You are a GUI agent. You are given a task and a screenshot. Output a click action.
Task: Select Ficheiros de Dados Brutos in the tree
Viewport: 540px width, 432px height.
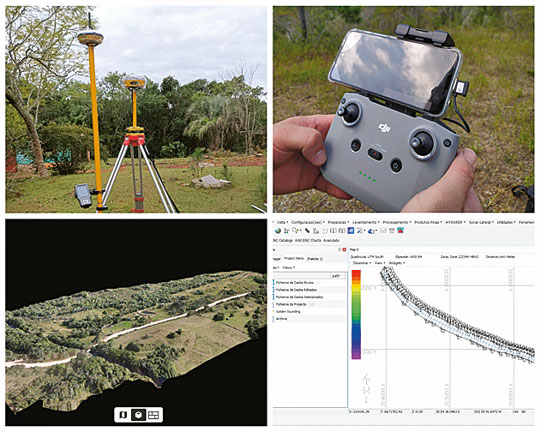tap(294, 282)
